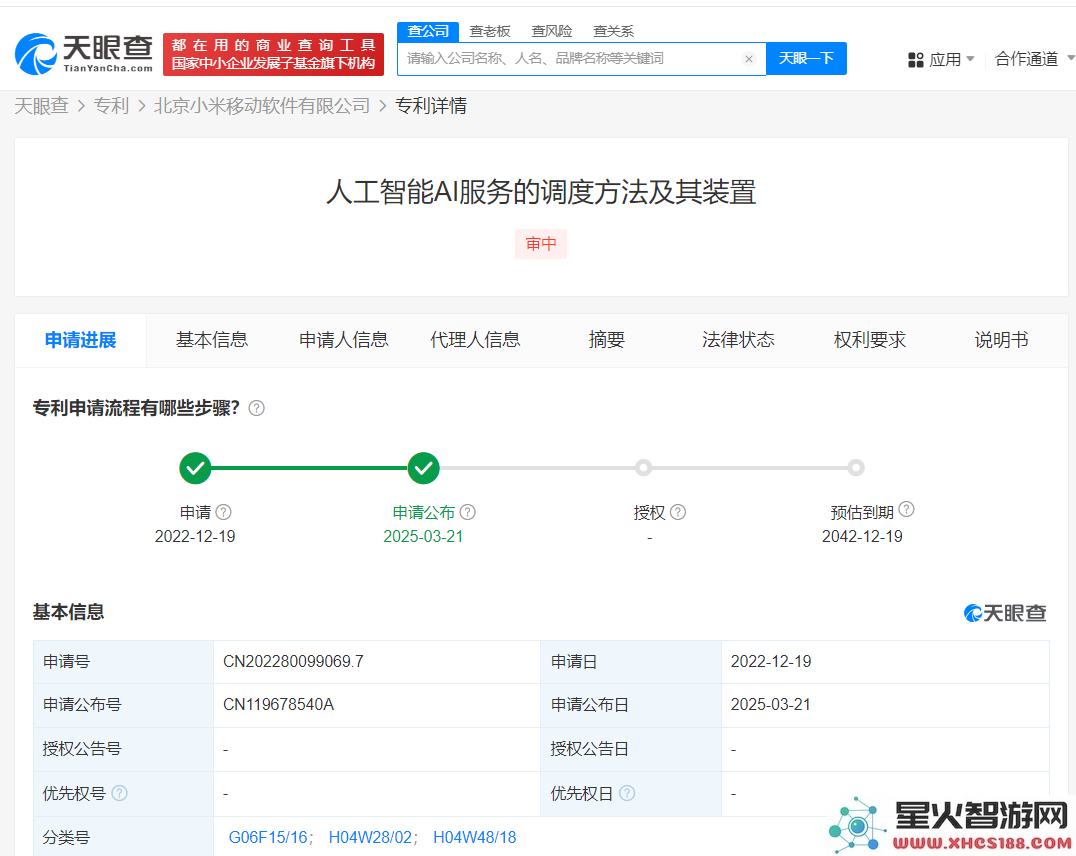Switch to the 申请进展 tab

coord(80,340)
